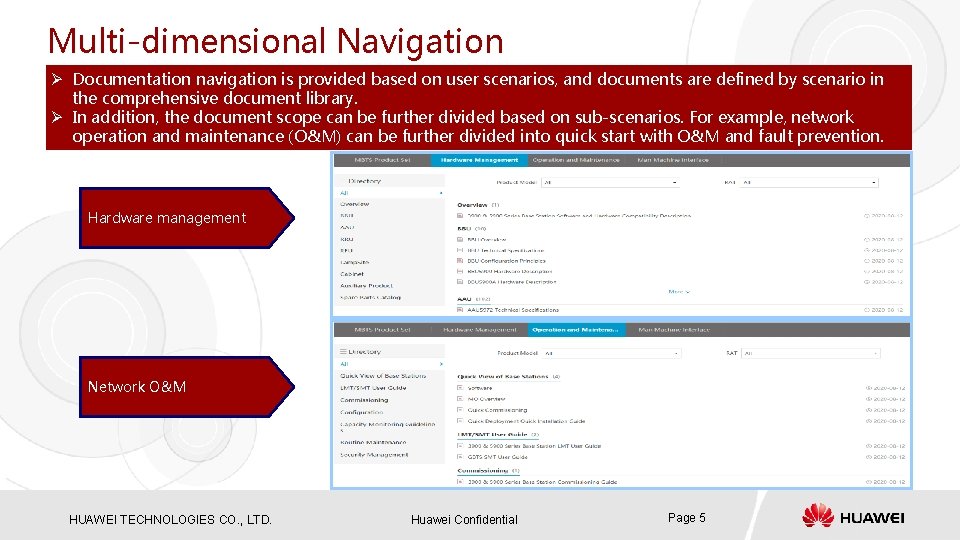
Task: Open Man Machine Interface tab in lower panel
Action: coord(674,330)
